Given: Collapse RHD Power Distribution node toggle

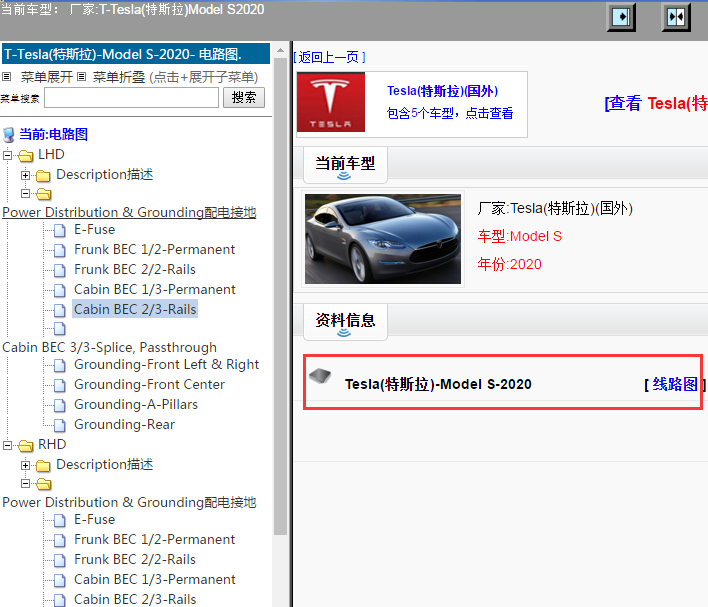Looking at the screenshot, I should [26, 484].
